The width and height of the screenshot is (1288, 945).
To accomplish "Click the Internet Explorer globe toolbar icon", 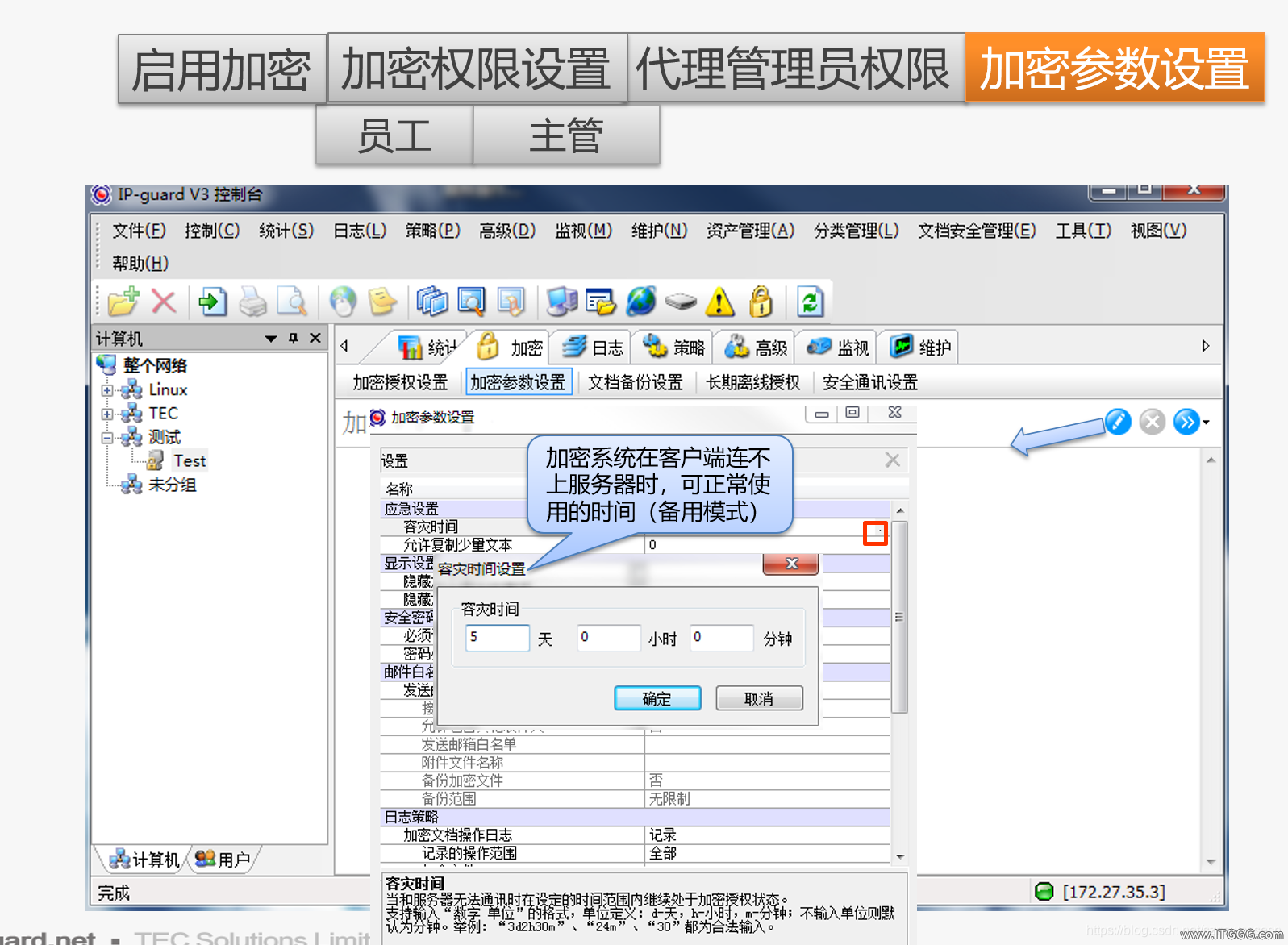I will click(x=641, y=302).
